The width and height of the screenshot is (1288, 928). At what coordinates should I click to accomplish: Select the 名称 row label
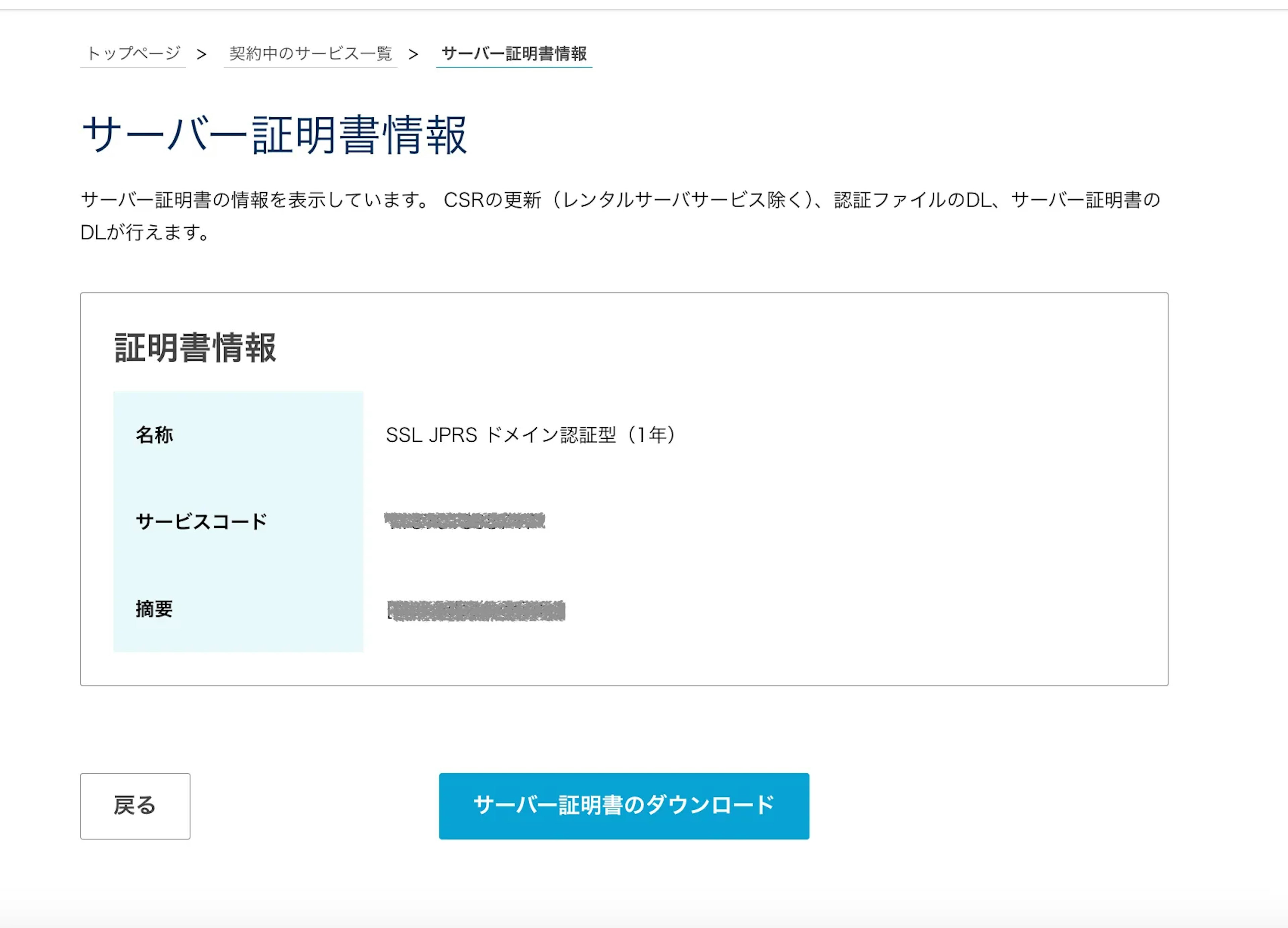[154, 435]
